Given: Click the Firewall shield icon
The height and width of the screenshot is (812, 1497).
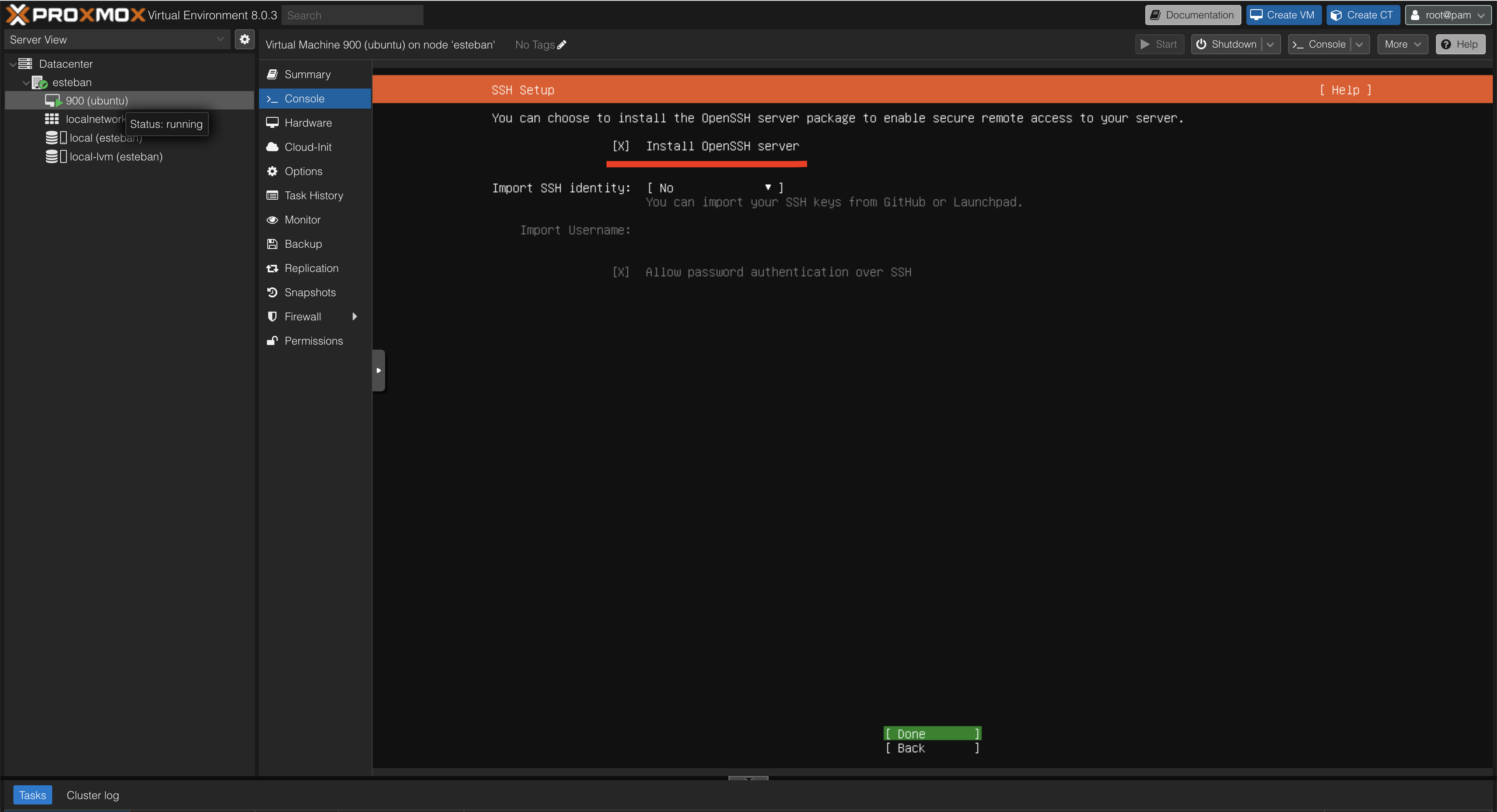Looking at the screenshot, I should point(272,316).
